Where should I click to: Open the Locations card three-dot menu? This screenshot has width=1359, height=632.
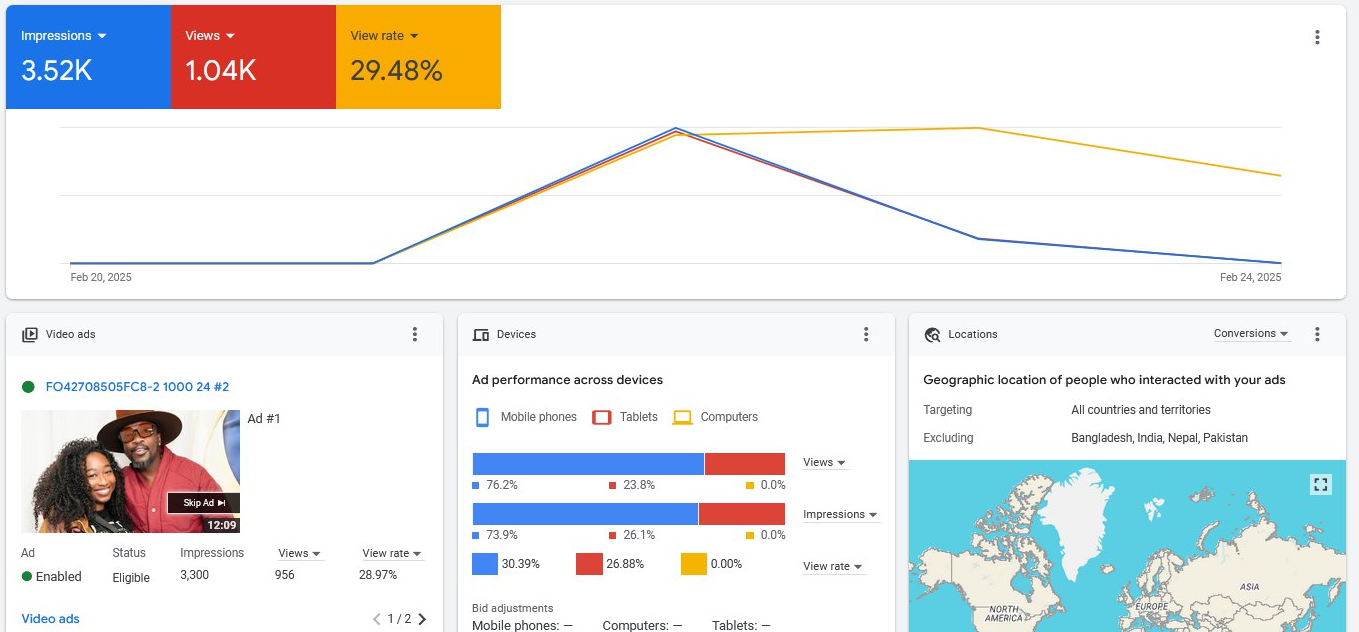coord(1317,334)
